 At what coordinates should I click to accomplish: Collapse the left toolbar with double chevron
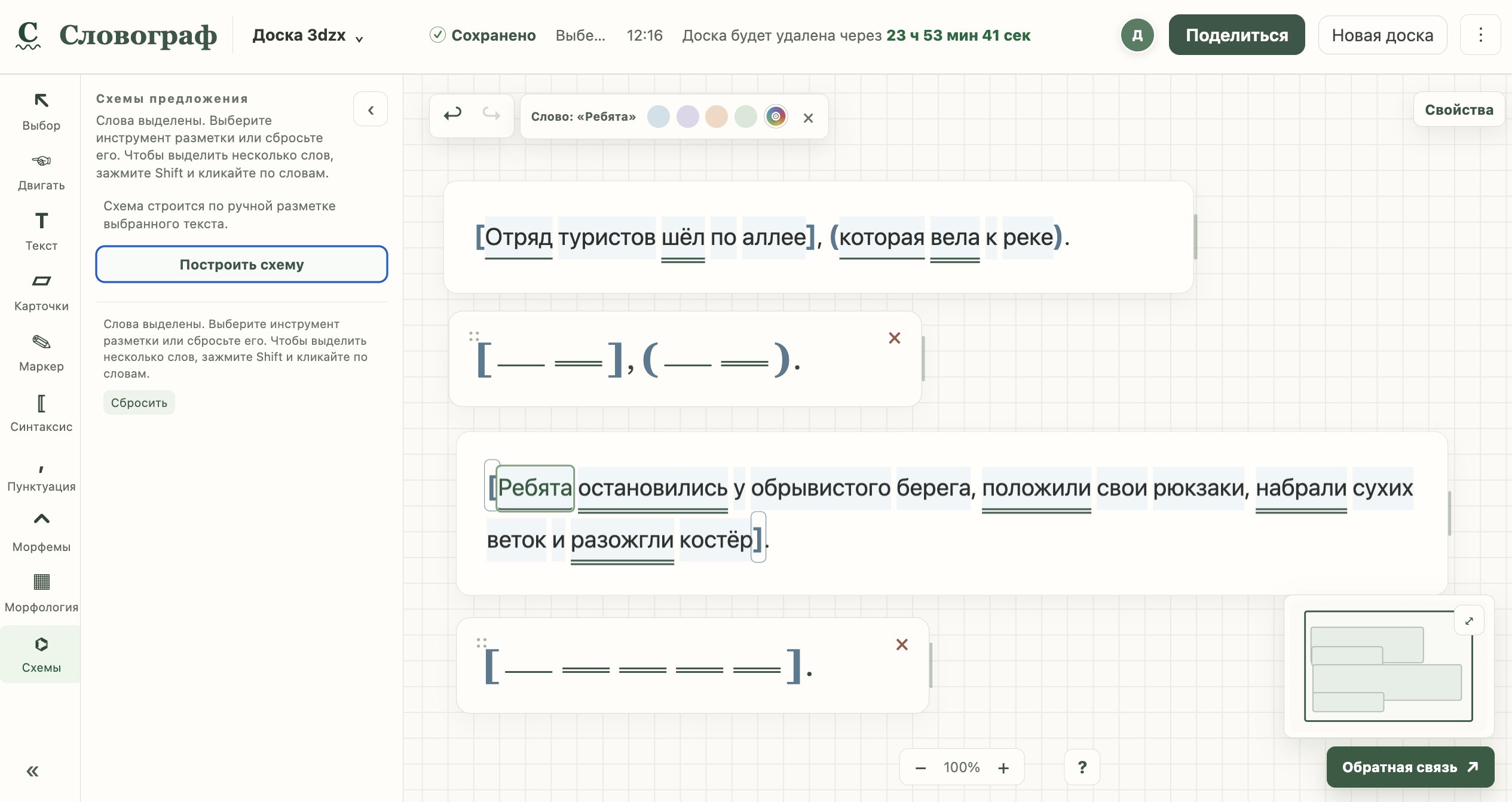click(x=32, y=771)
